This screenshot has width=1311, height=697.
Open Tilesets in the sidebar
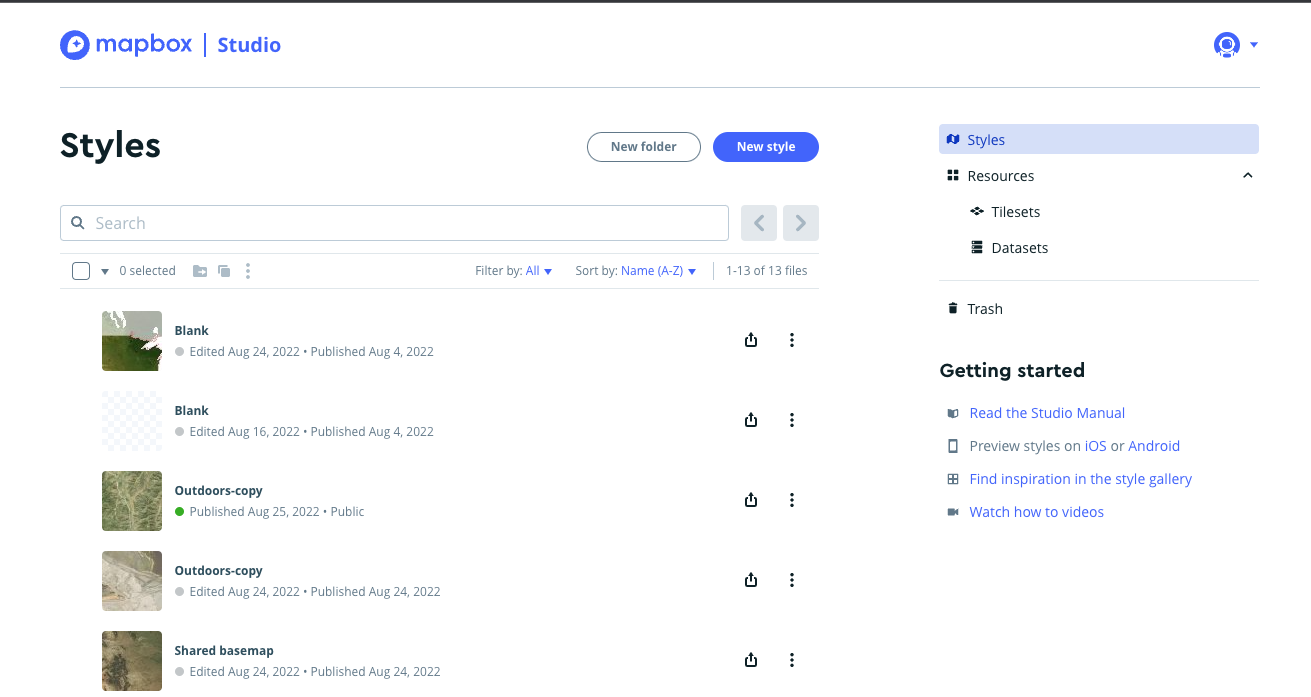click(1015, 212)
